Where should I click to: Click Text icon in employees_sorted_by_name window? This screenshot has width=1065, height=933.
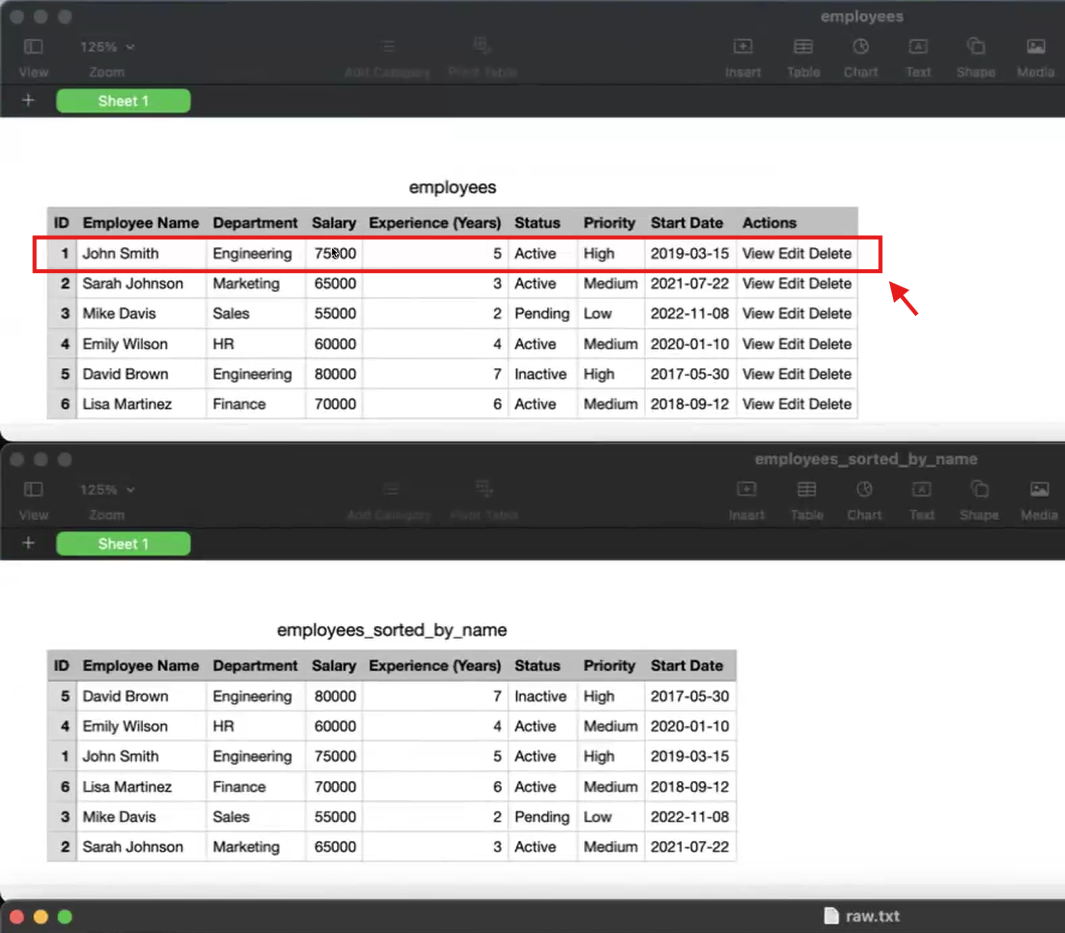tap(921, 489)
